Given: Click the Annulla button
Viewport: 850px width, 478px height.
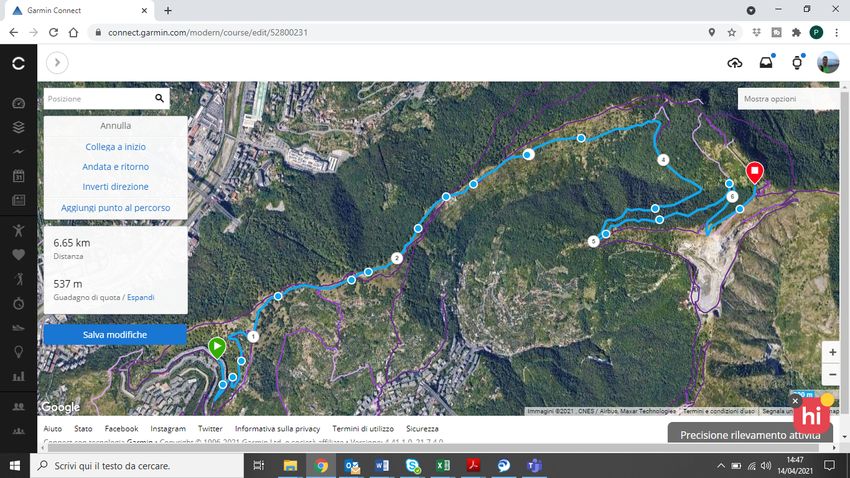Looking at the screenshot, I should [x=116, y=126].
